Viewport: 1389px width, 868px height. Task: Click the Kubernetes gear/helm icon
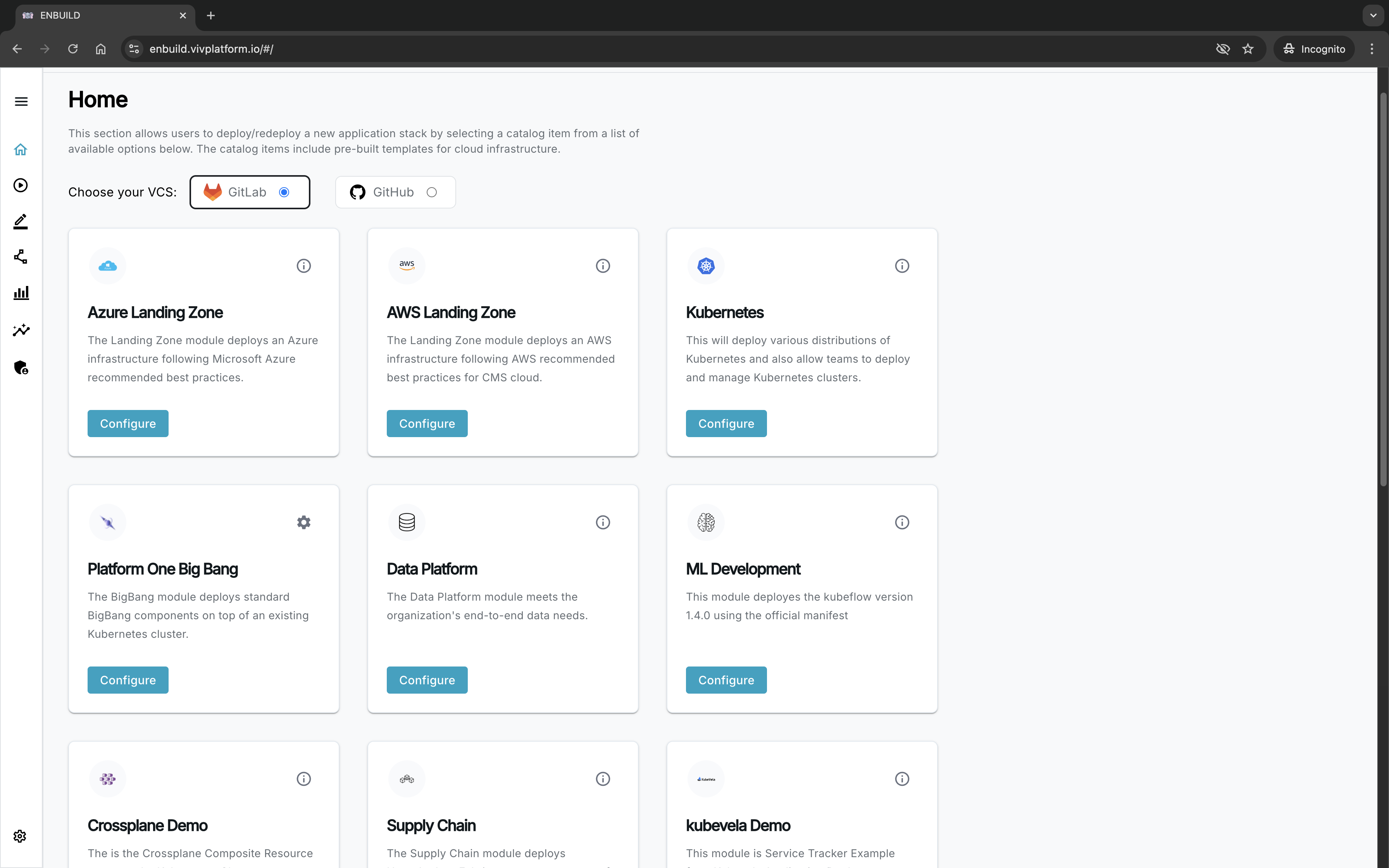706,265
